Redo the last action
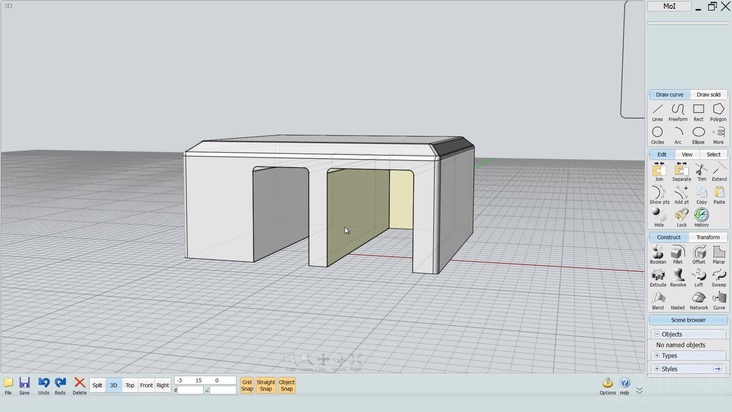The image size is (732, 412). [x=60, y=386]
